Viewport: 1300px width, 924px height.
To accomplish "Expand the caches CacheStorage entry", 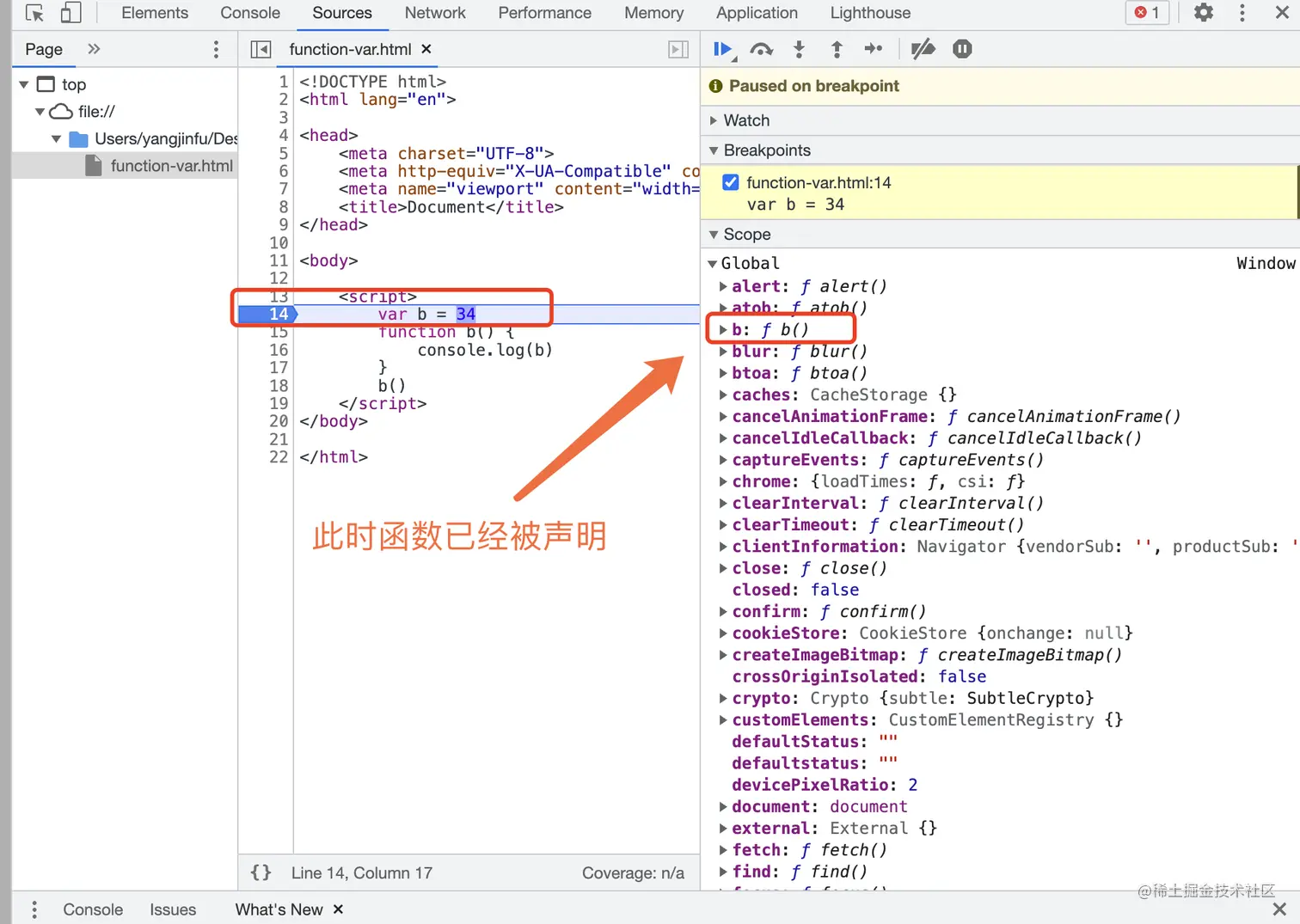I will 724,395.
